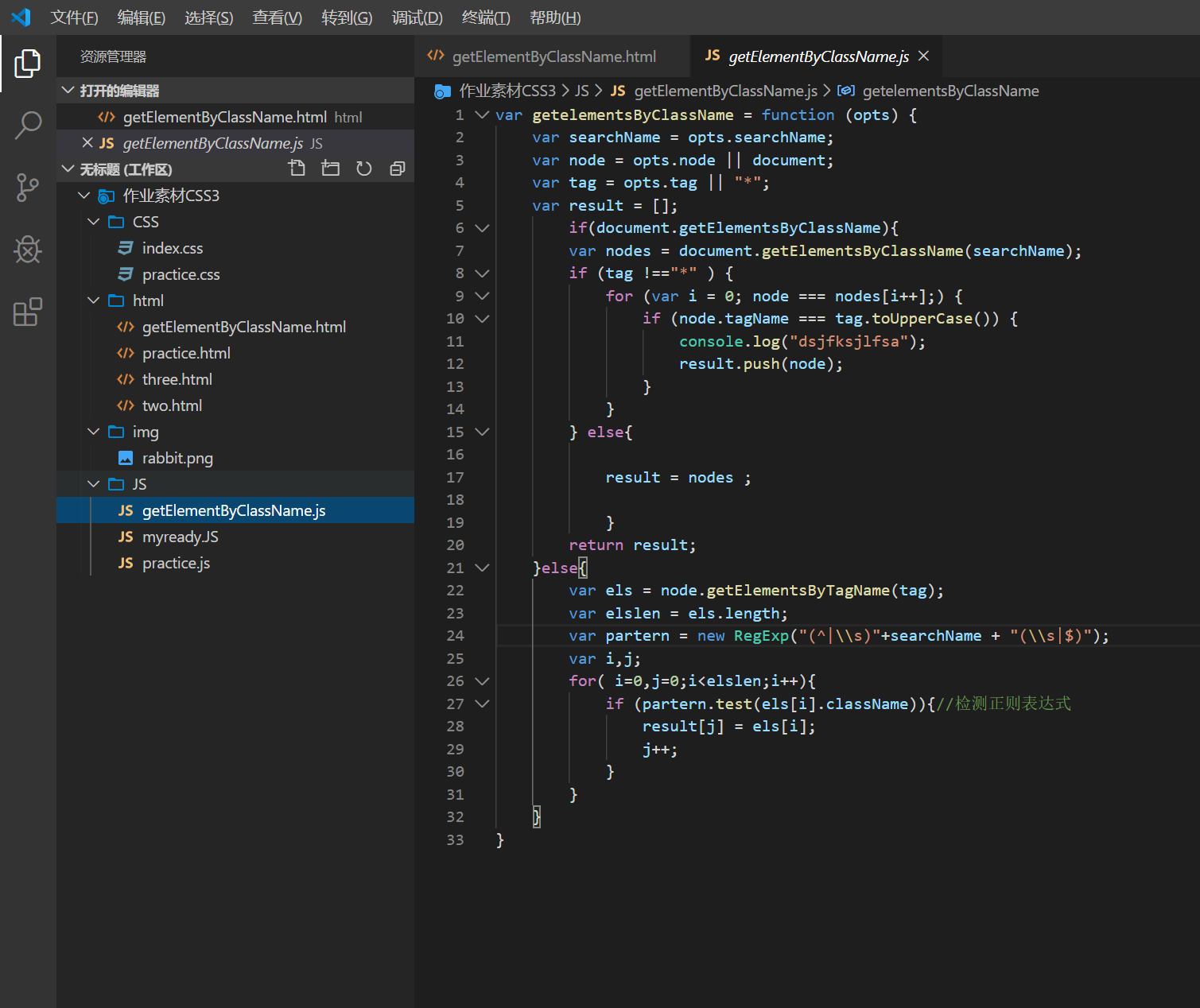Open index.css from the file tree

(x=235, y=248)
